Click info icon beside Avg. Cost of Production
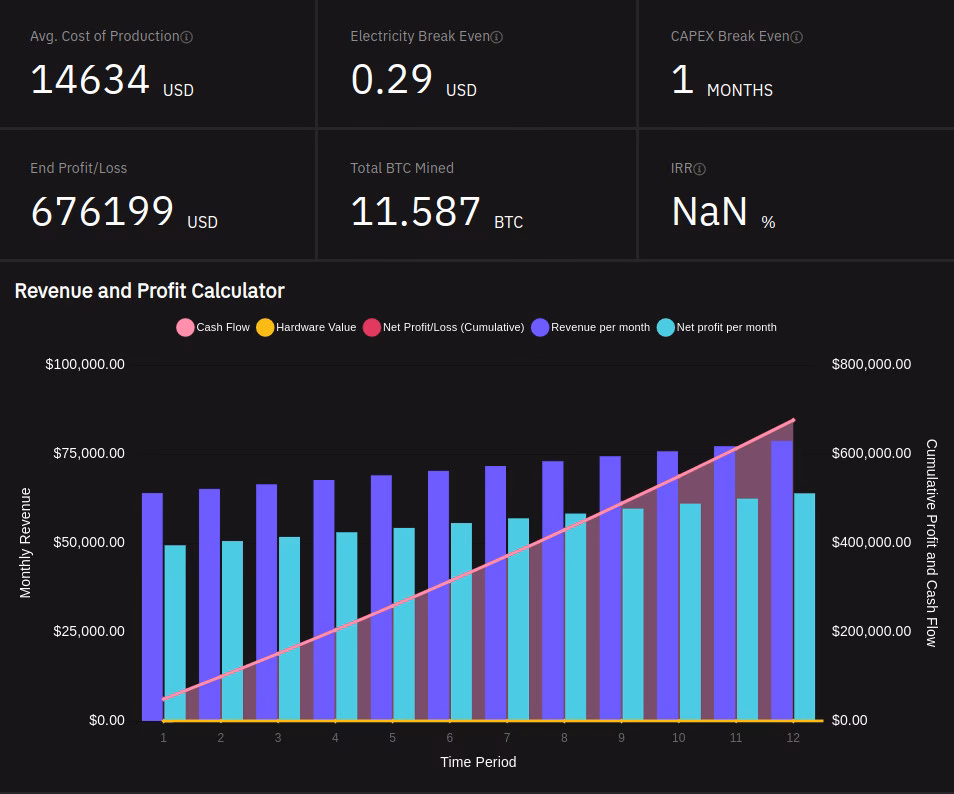The height and width of the screenshot is (794, 954). tap(187, 37)
